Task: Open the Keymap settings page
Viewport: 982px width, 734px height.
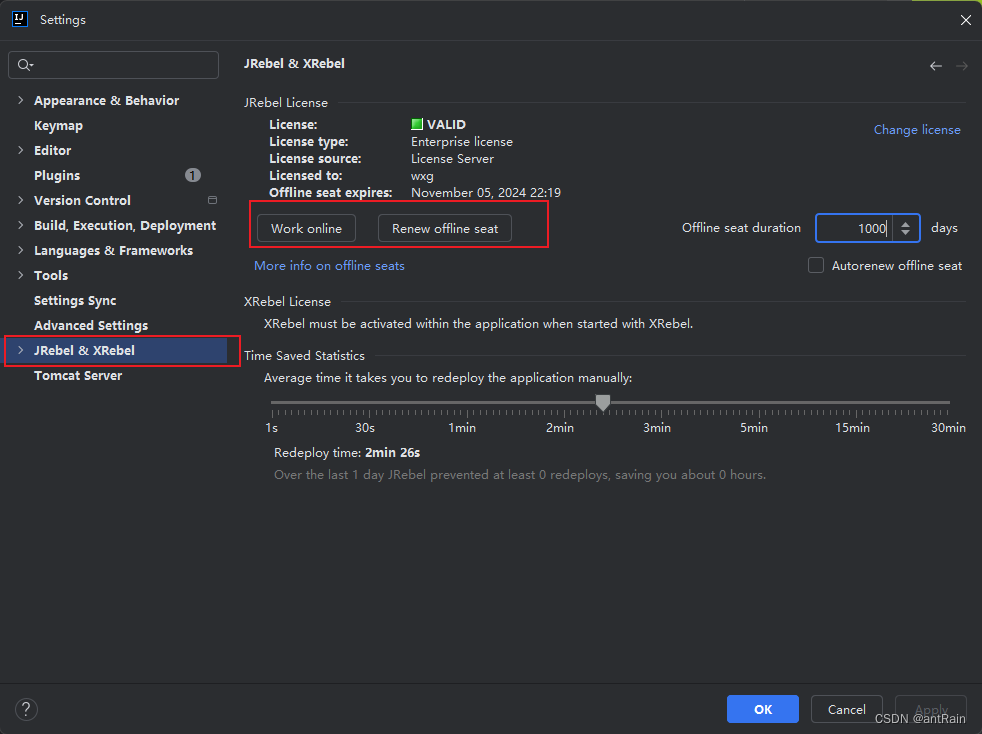Action: [x=58, y=125]
